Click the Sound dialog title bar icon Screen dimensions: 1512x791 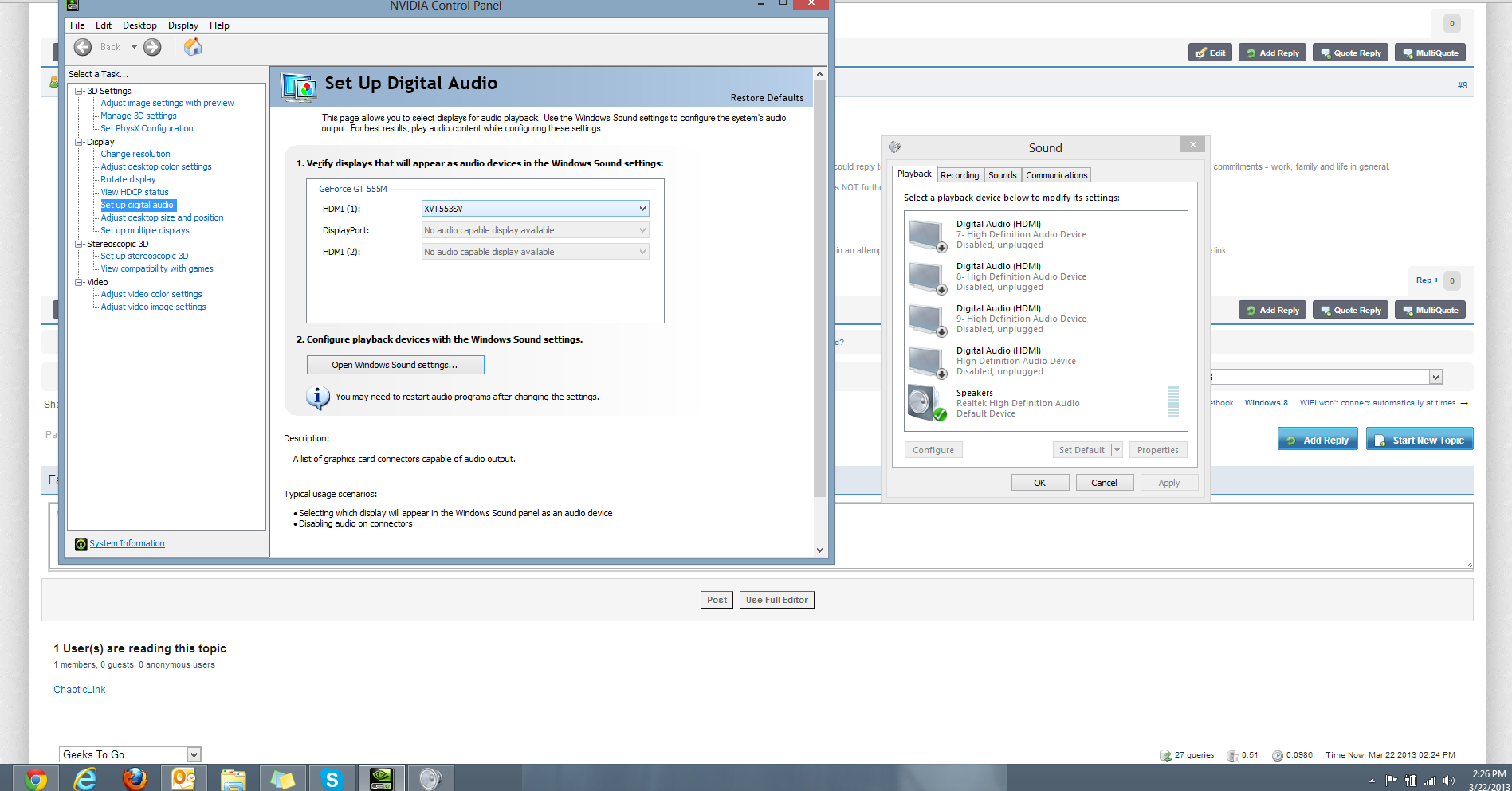(x=894, y=147)
